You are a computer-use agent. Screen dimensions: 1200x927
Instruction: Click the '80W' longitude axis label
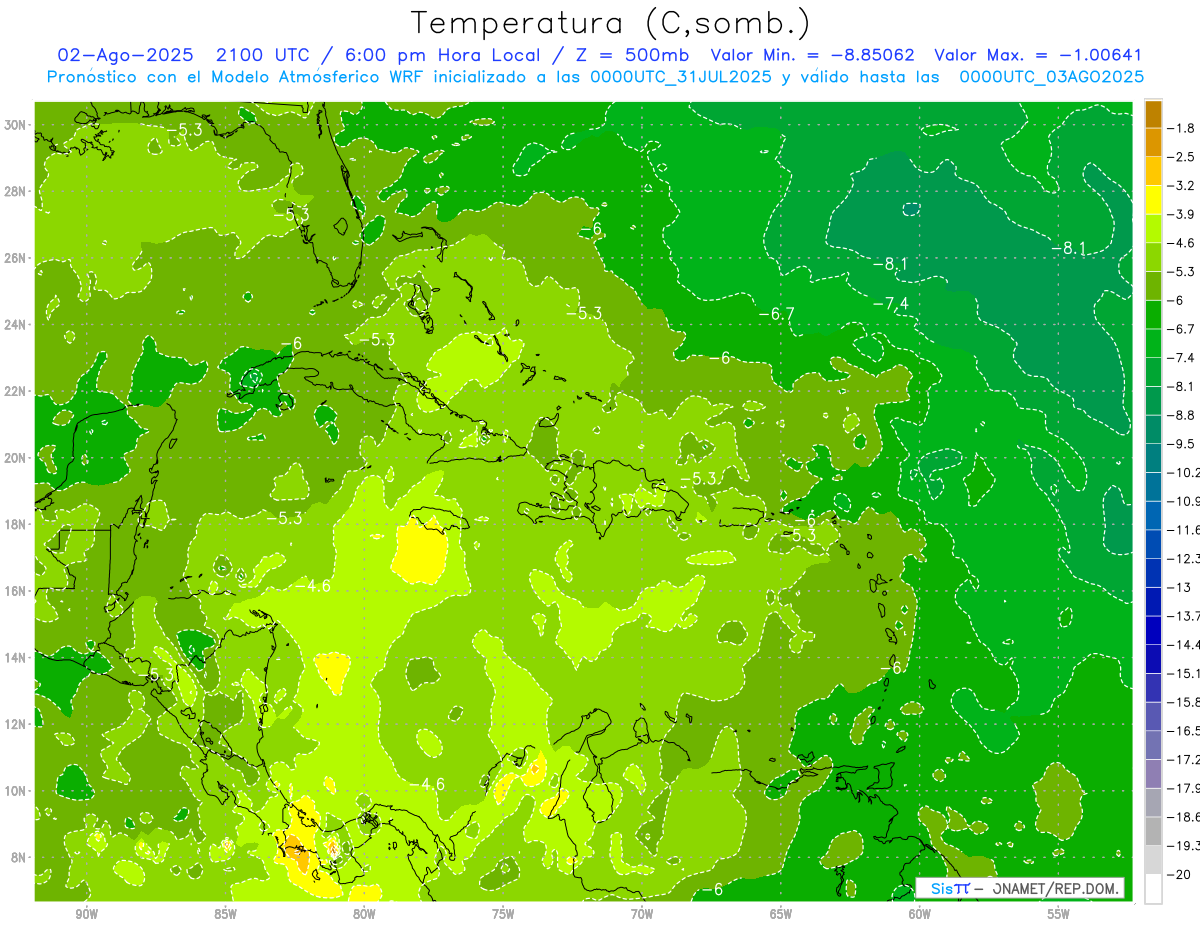tap(364, 914)
